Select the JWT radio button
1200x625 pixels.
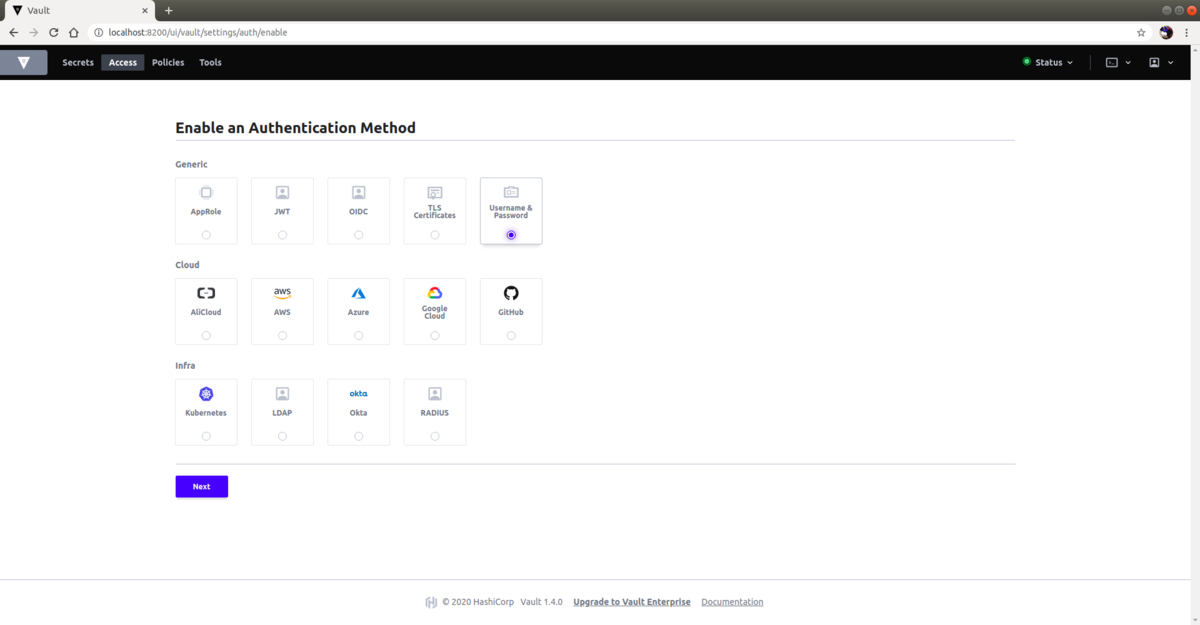[282, 235]
